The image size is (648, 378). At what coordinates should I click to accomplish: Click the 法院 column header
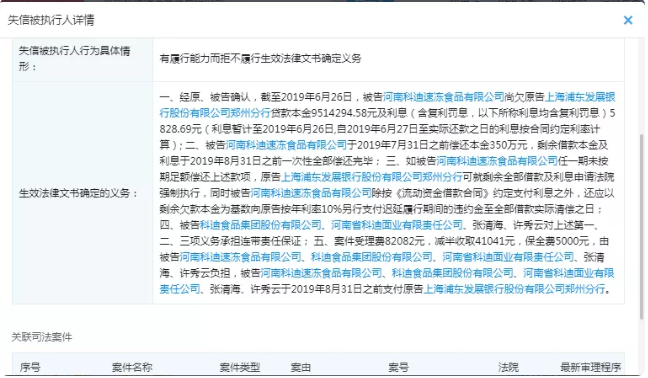[508, 367]
